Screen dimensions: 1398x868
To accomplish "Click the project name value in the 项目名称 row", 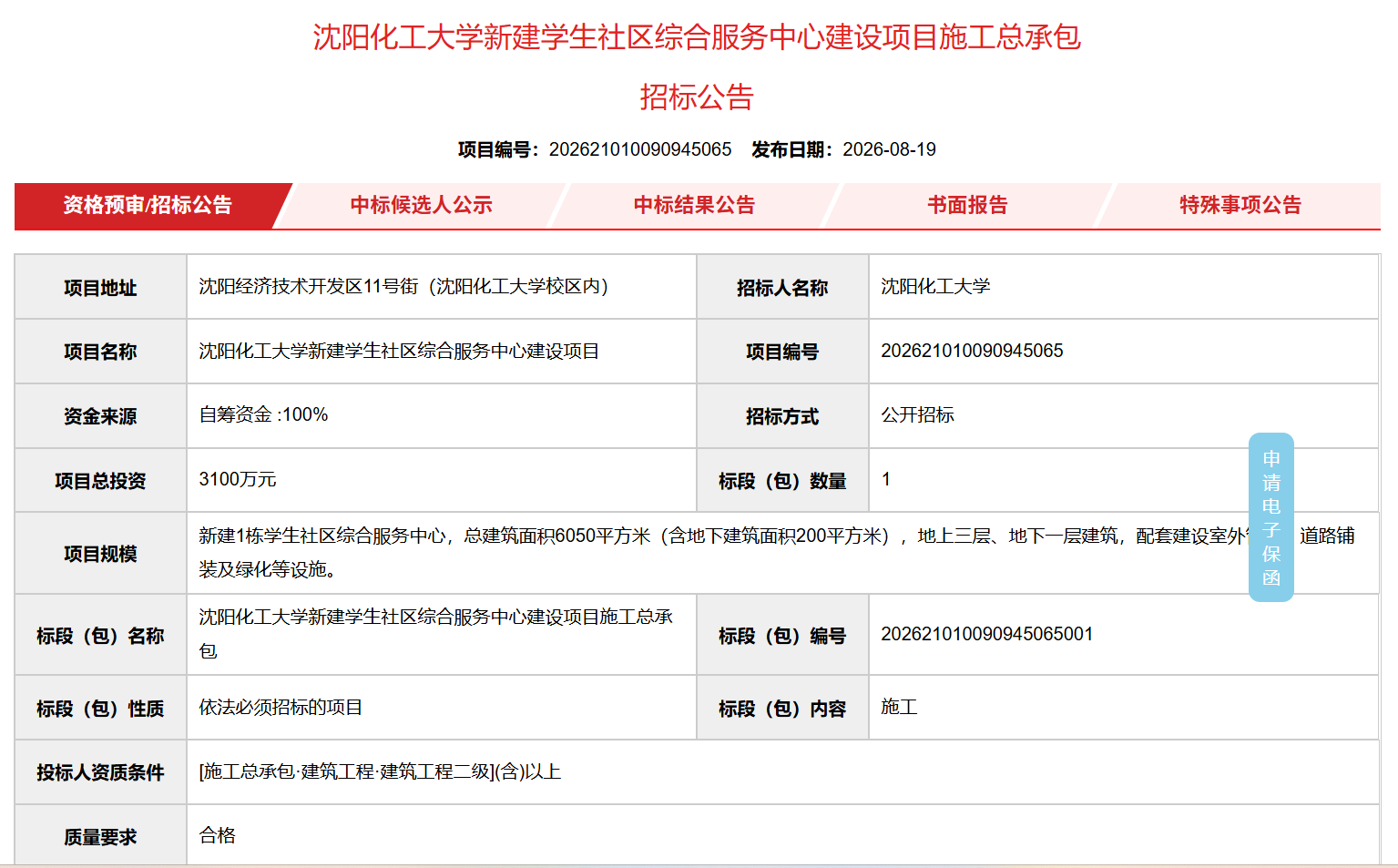I will coord(399,352).
